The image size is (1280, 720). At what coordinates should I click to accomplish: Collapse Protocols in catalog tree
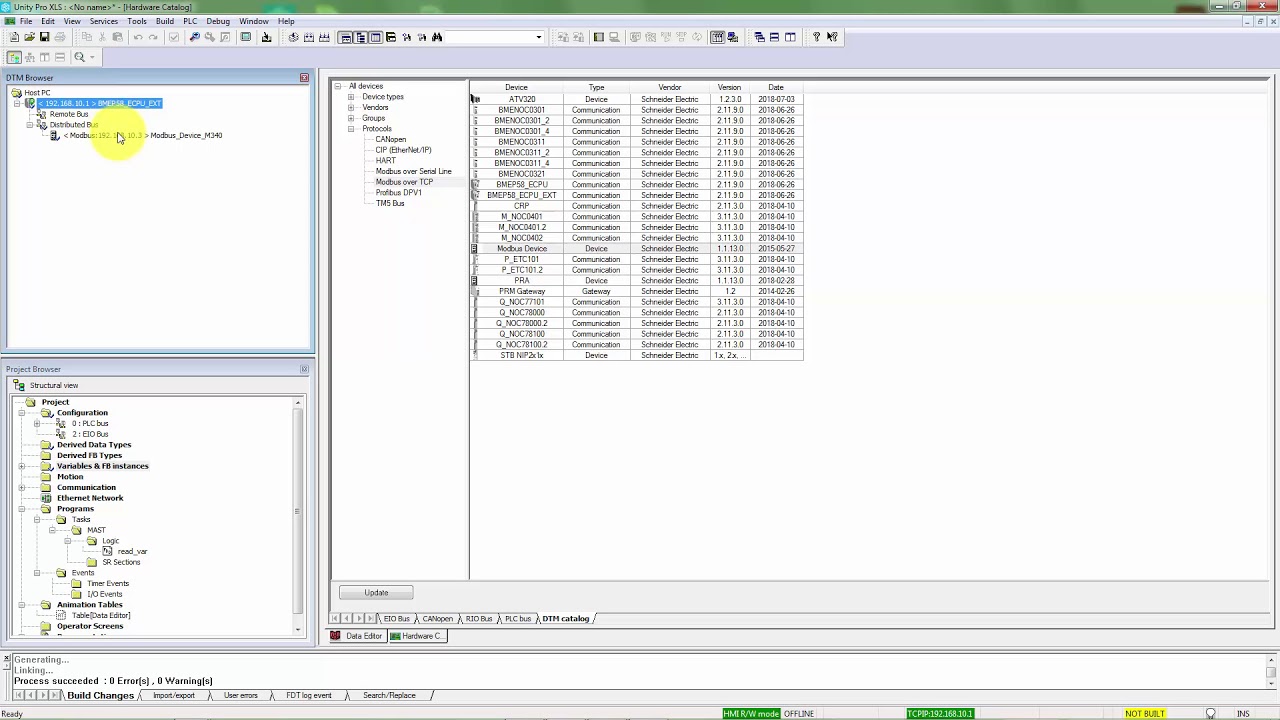(x=351, y=129)
